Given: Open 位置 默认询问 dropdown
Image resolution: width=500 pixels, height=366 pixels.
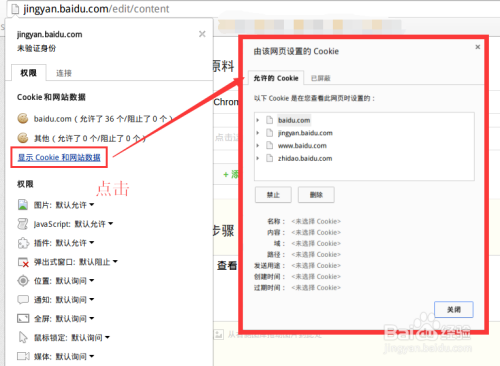Looking at the screenshot, I should coord(75,281).
